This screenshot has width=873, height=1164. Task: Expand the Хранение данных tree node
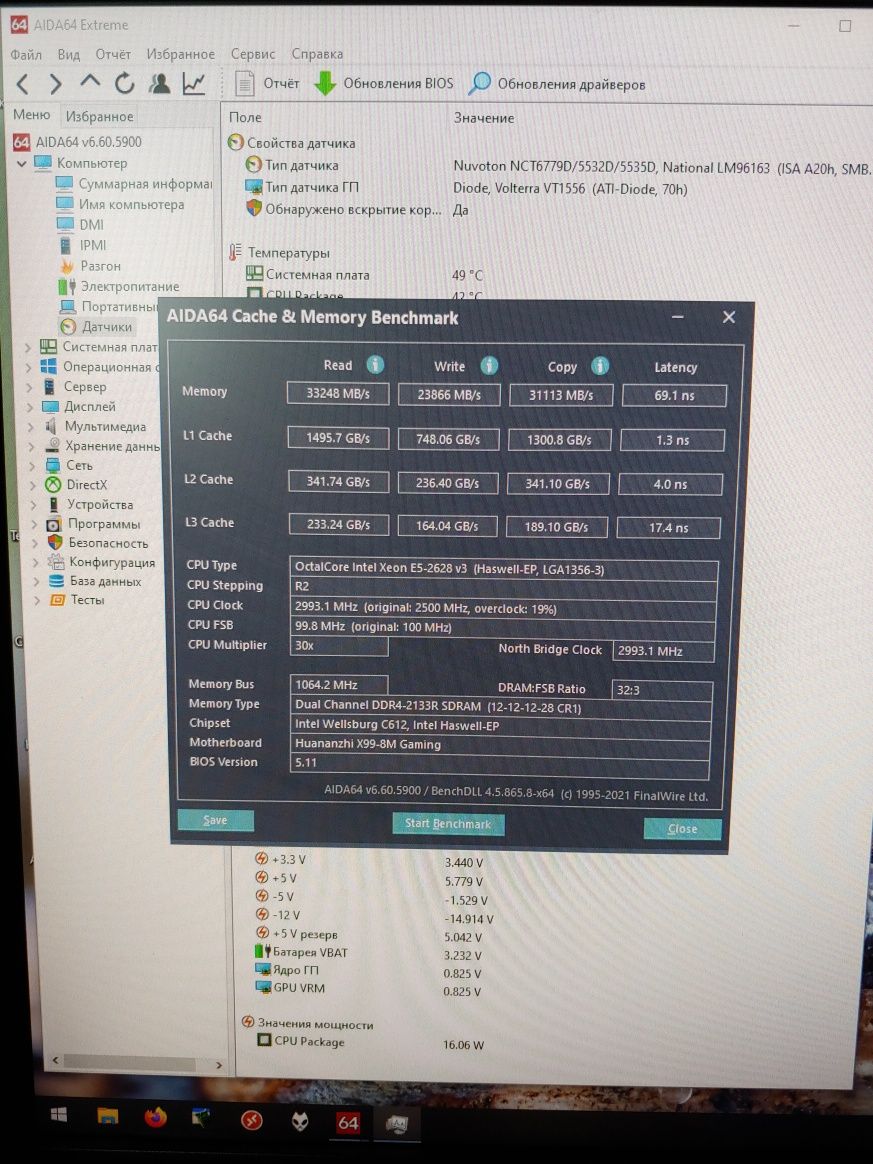(x=31, y=447)
